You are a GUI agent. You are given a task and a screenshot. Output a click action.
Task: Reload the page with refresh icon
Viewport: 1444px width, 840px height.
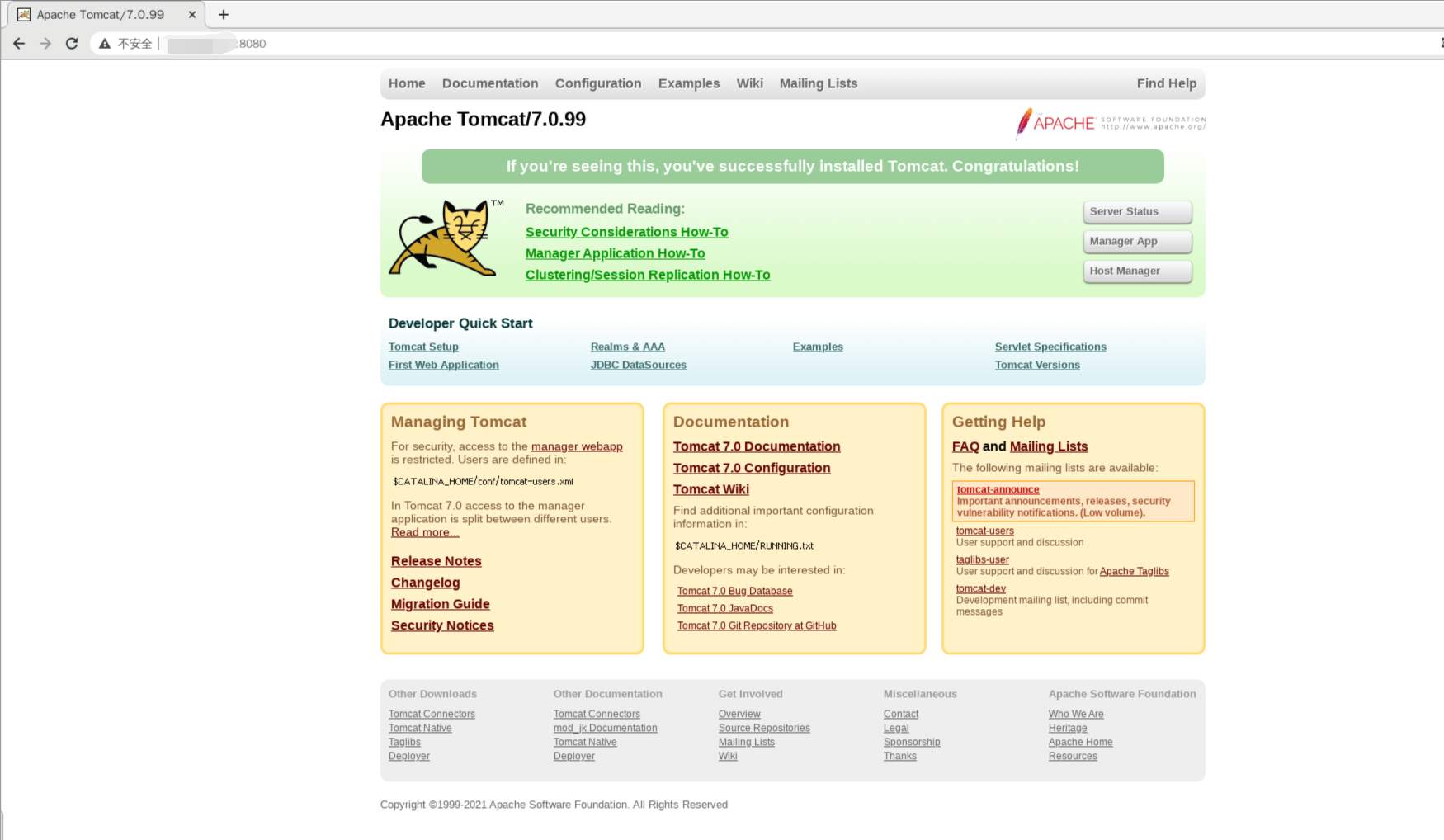(x=72, y=44)
